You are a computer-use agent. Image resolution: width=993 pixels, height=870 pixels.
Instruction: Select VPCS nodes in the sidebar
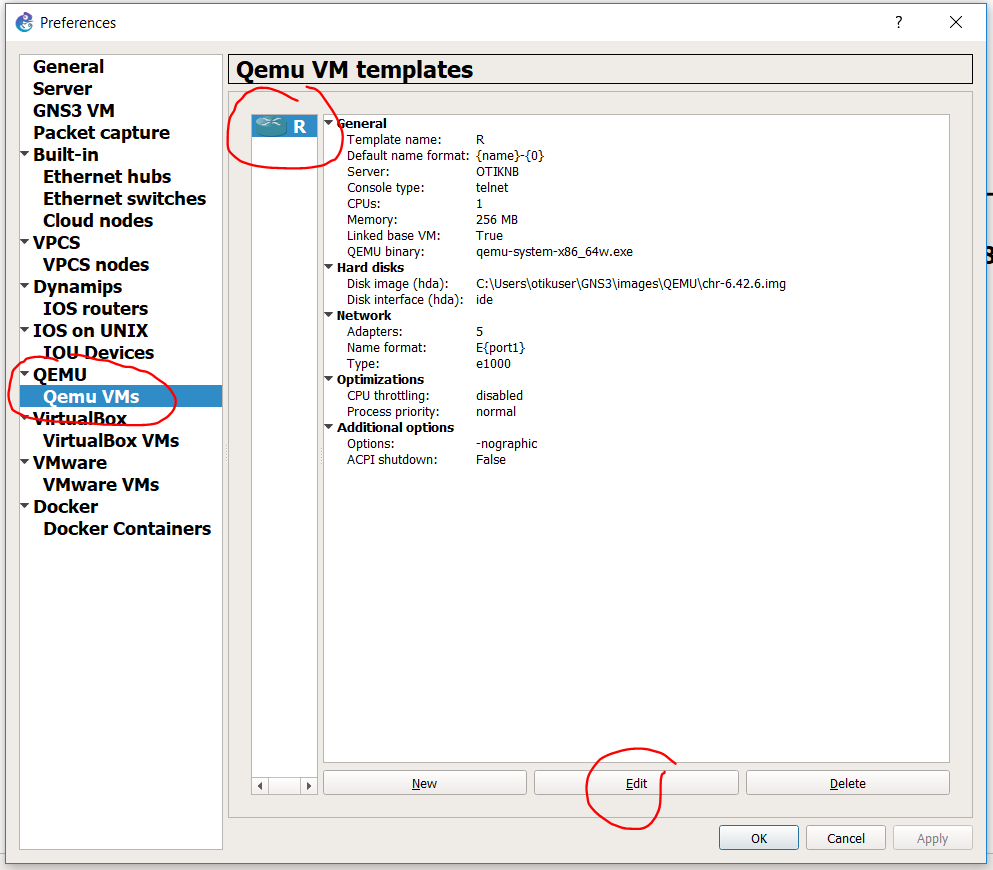click(x=96, y=265)
